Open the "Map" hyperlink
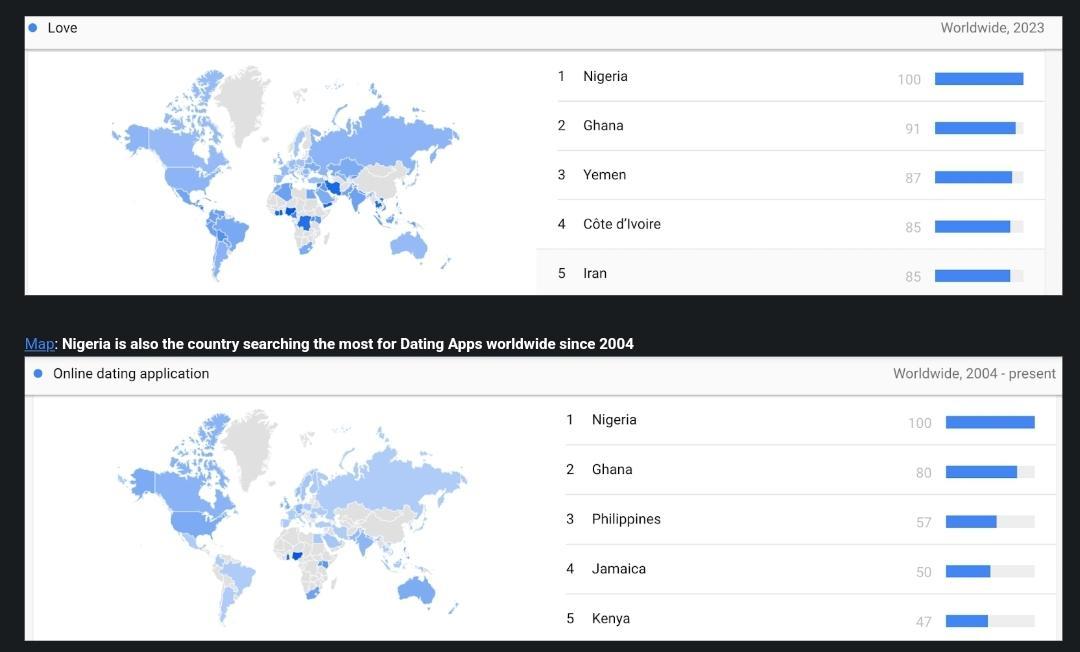 pos(39,344)
